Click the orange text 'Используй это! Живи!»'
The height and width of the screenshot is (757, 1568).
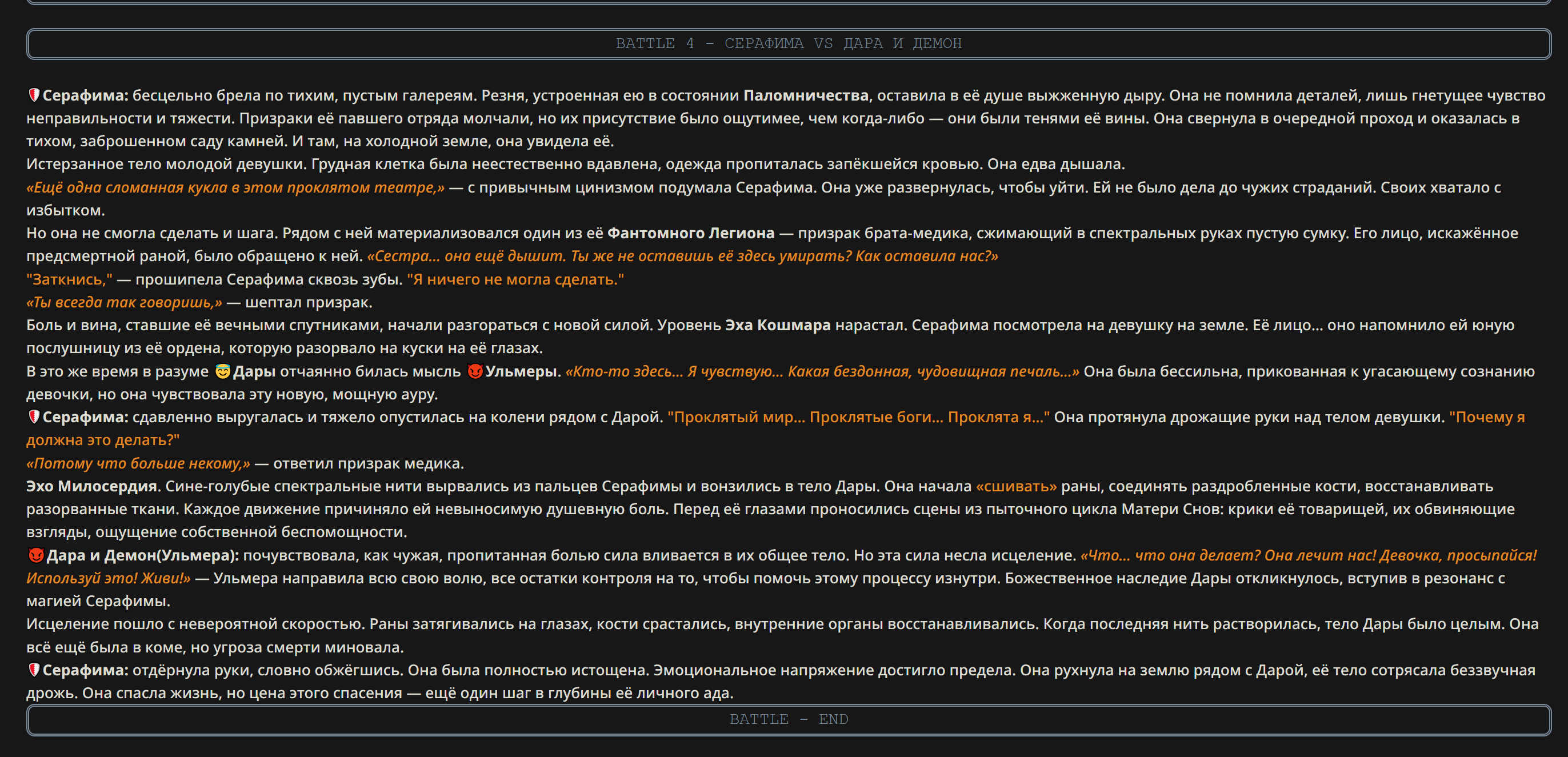[109, 578]
